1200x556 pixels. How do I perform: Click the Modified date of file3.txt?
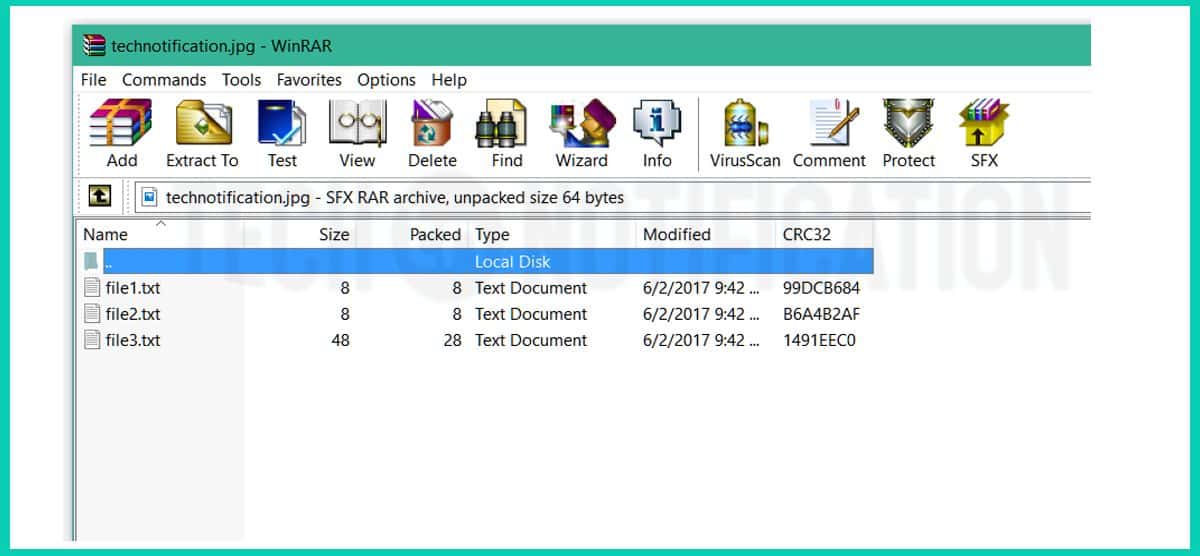pyautogui.click(x=701, y=340)
